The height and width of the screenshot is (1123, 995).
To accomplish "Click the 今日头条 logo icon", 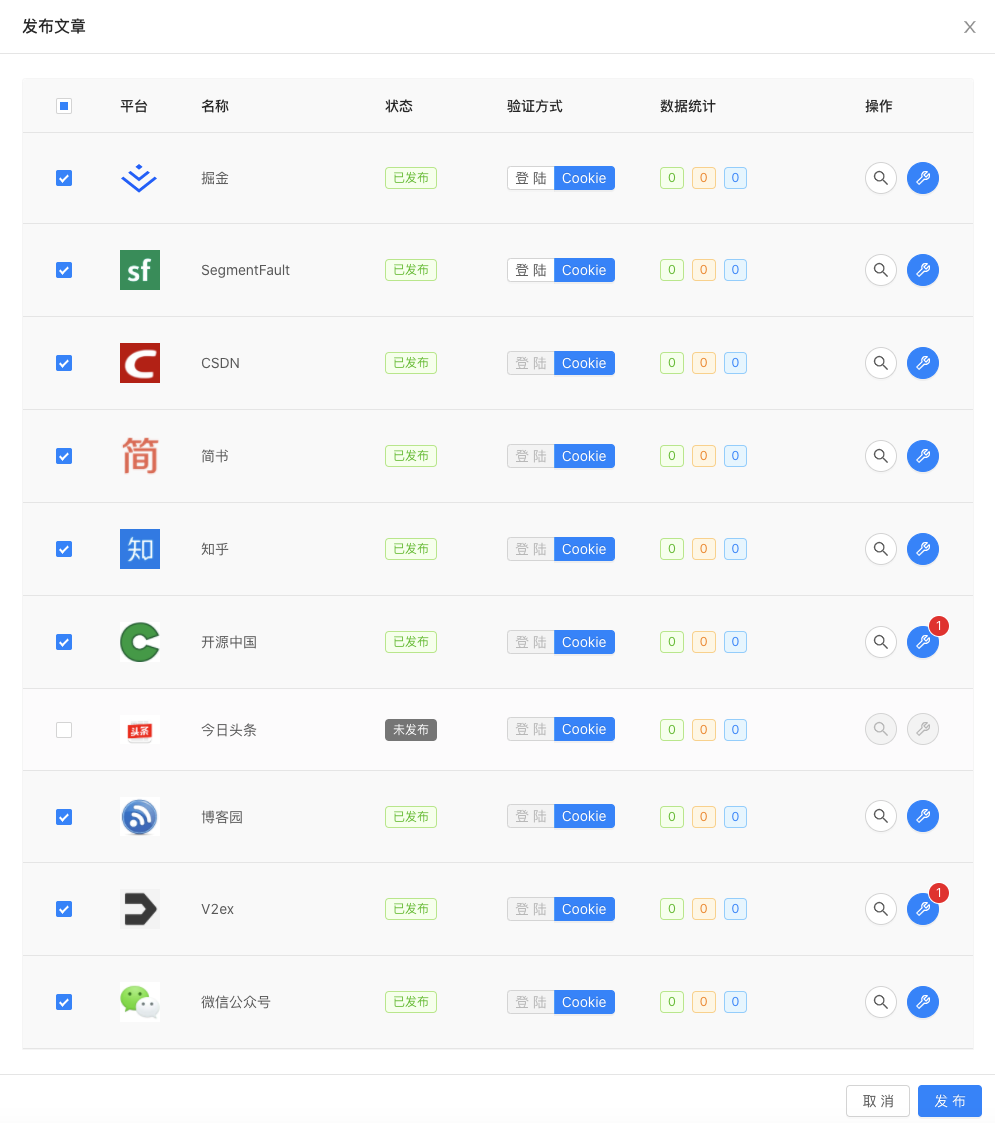I will tap(139, 730).
